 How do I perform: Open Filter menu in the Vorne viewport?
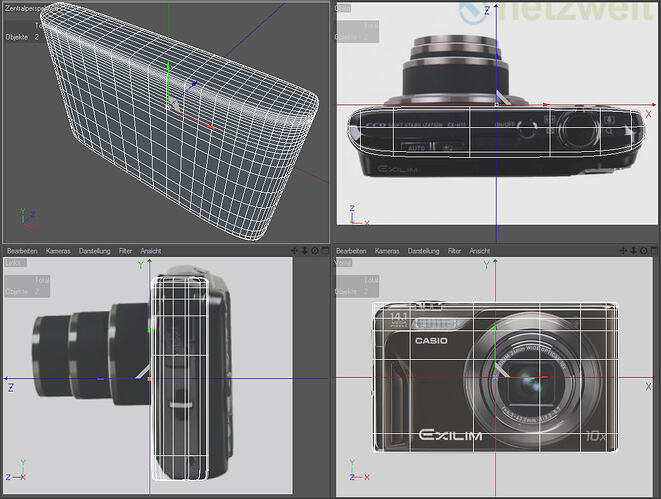[454, 251]
